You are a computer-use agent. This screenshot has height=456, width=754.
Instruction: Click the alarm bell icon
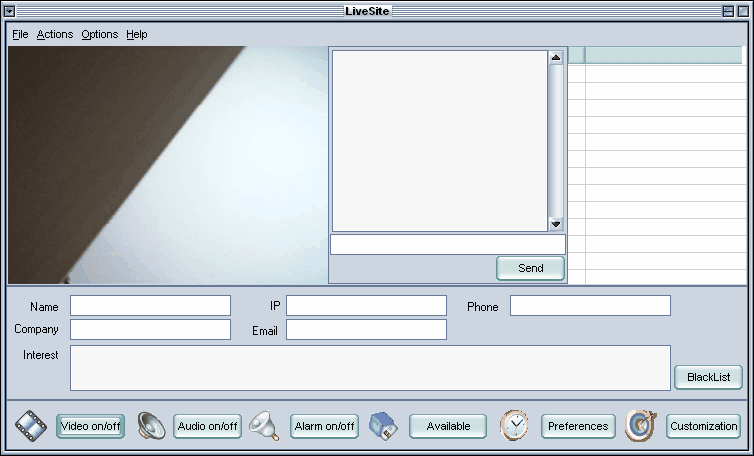pyautogui.click(x=264, y=426)
